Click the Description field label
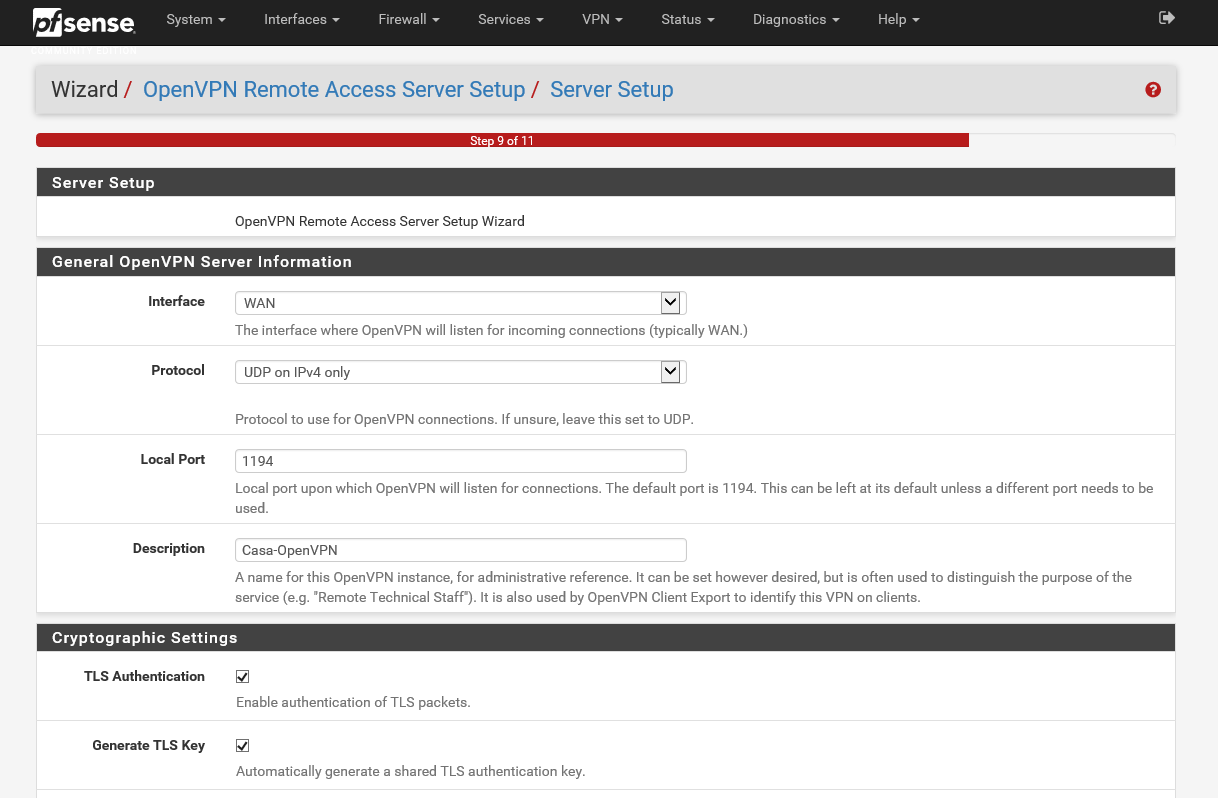 (x=169, y=548)
